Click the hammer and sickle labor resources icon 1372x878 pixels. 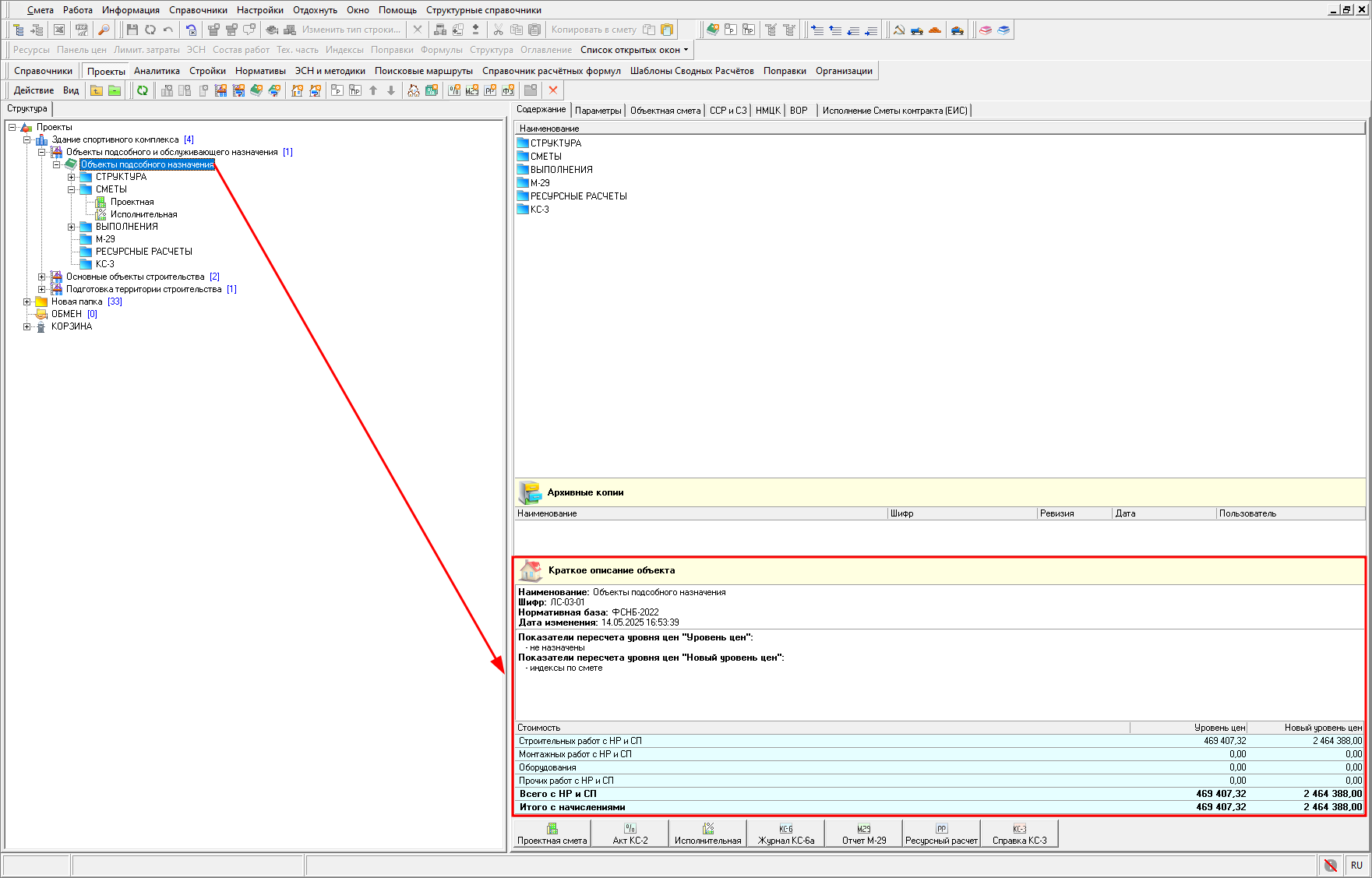coord(899,30)
